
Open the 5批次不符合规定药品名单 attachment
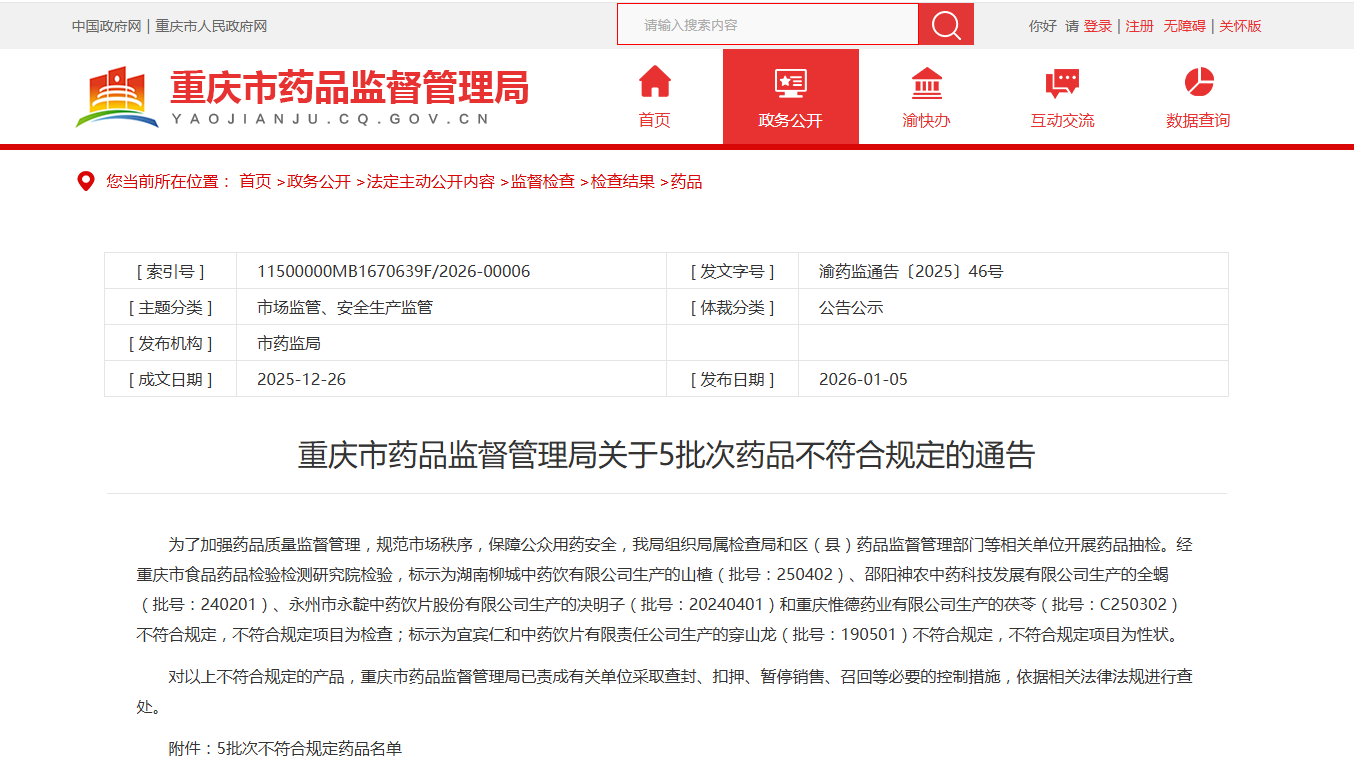tap(309, 748)
